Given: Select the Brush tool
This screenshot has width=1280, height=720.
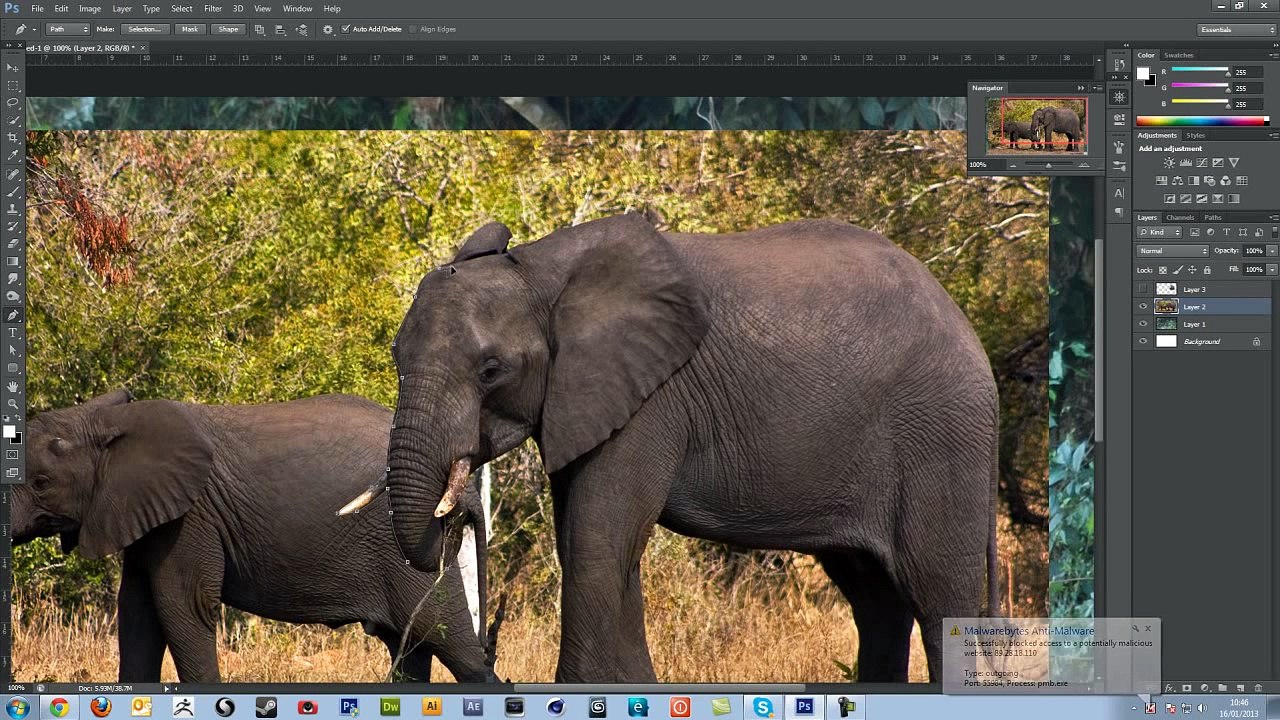Looking at the screenshot, I should (13, 191).
